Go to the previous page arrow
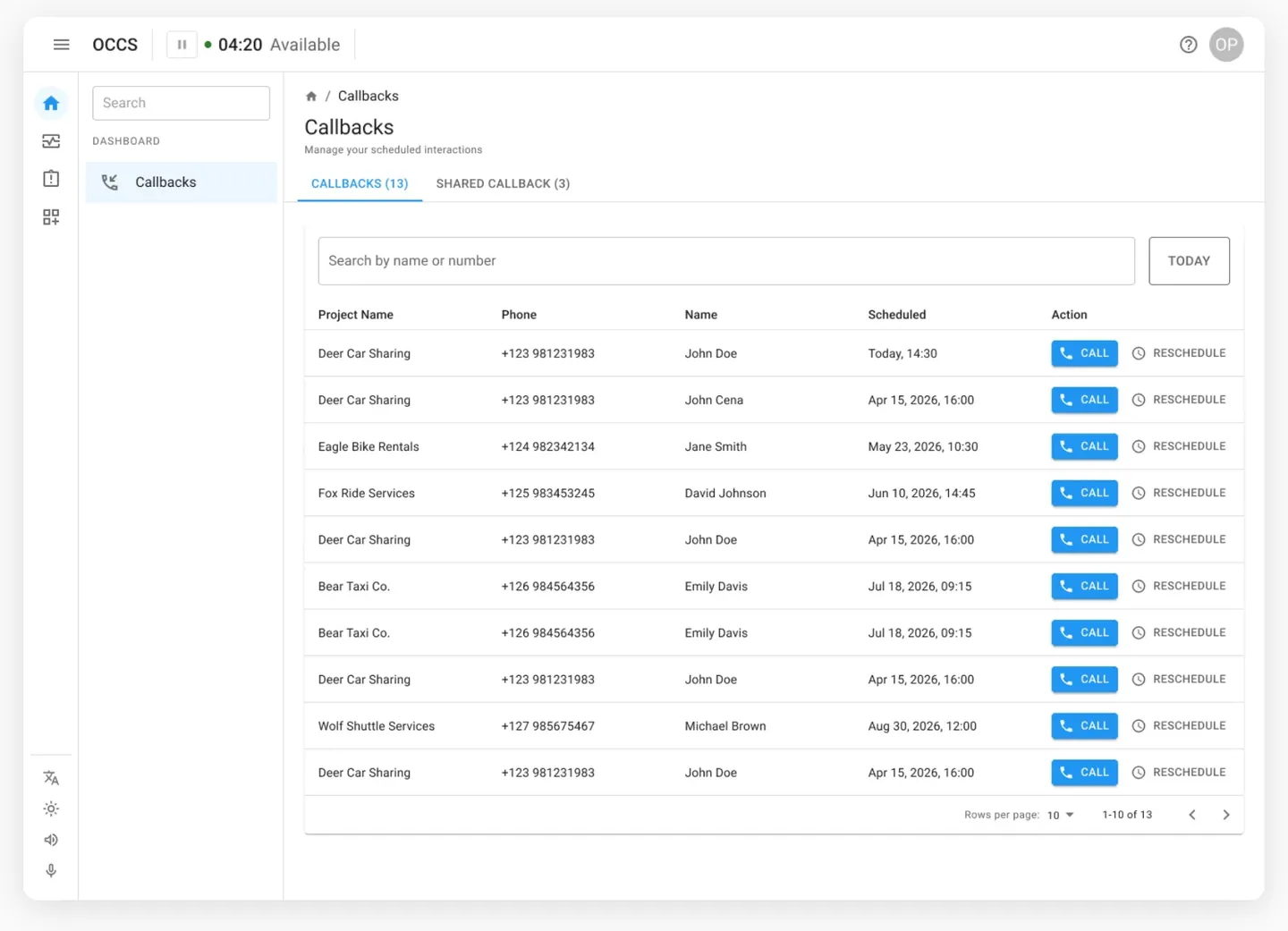1288x931 pixels. click(x=1192, y=815)
